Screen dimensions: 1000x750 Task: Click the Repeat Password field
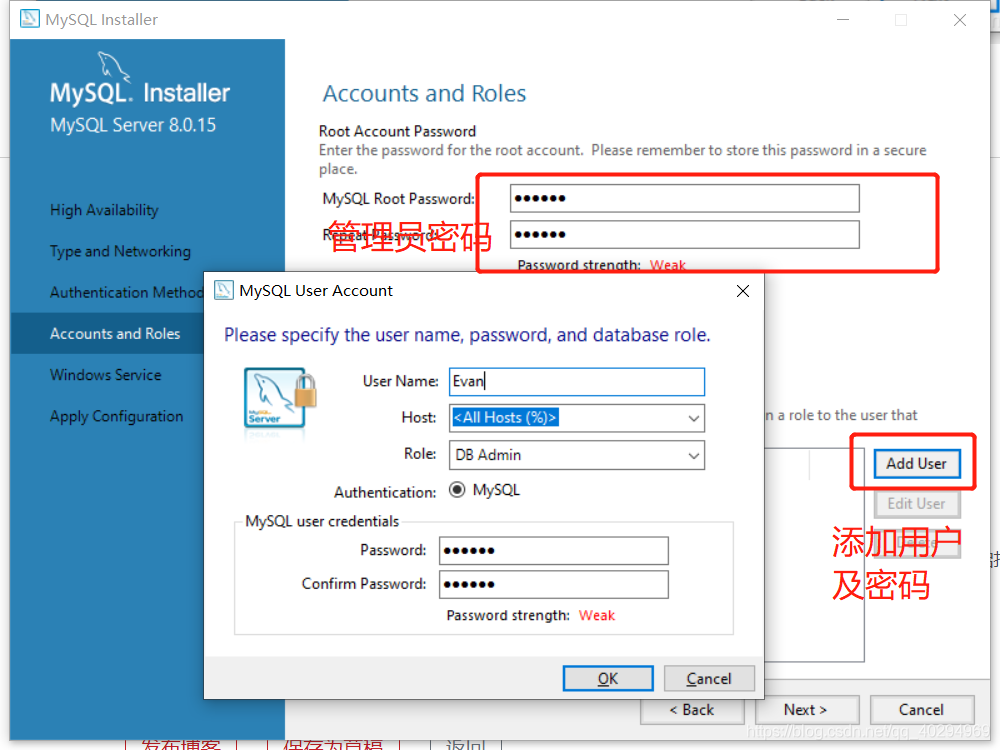[684, 235]
